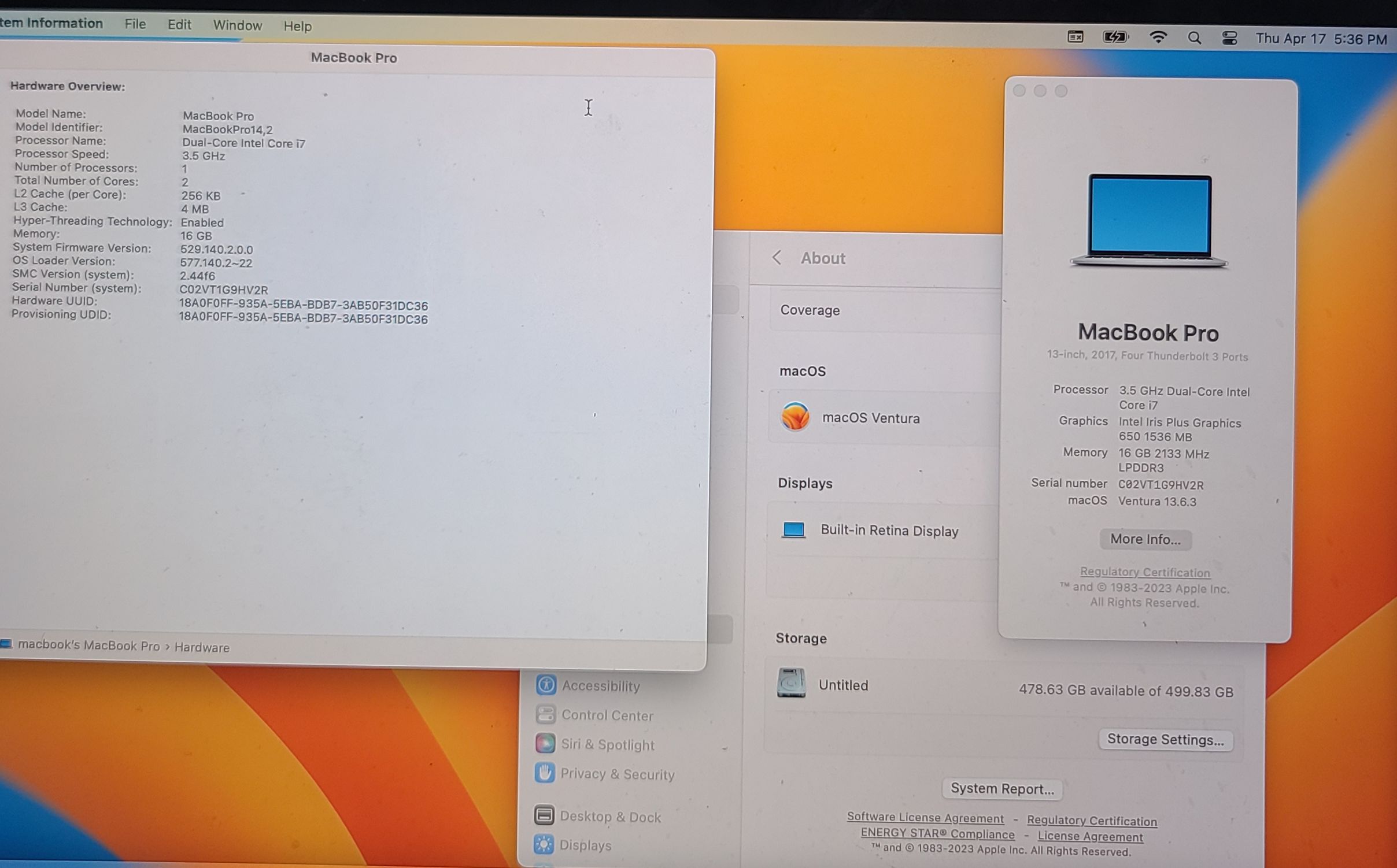Open the Window menu
This screenshot has width=1397, height=868.
(x=237, y=25)
